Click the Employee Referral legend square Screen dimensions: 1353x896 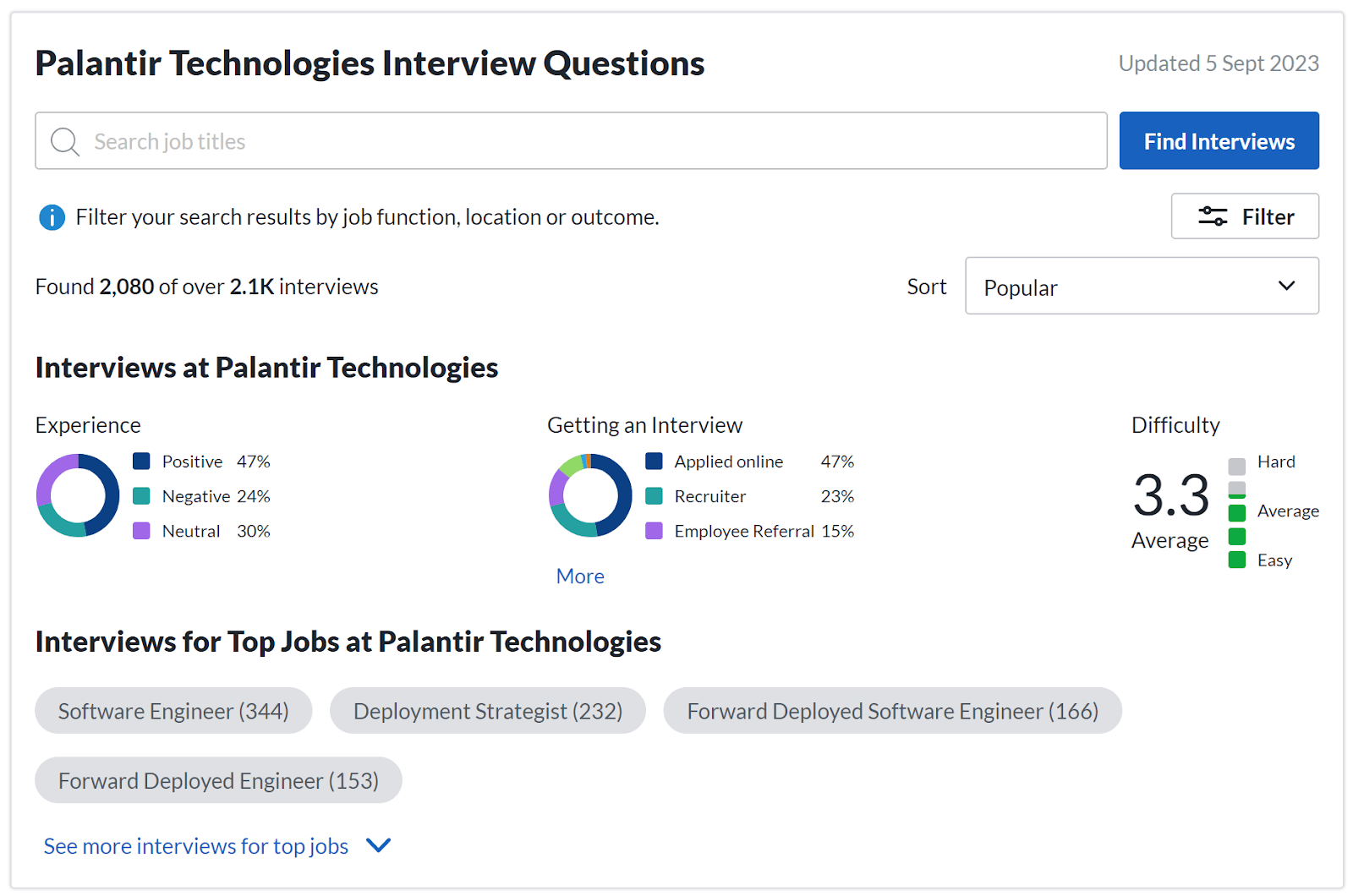tap(653, 531)
